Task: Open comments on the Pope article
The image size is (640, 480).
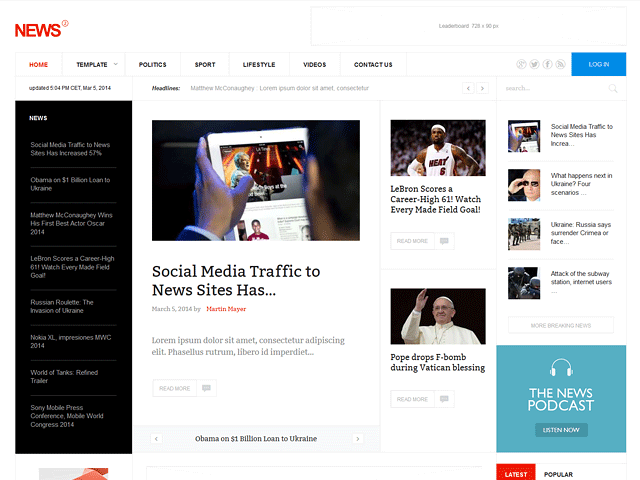Action: [444, 399]
